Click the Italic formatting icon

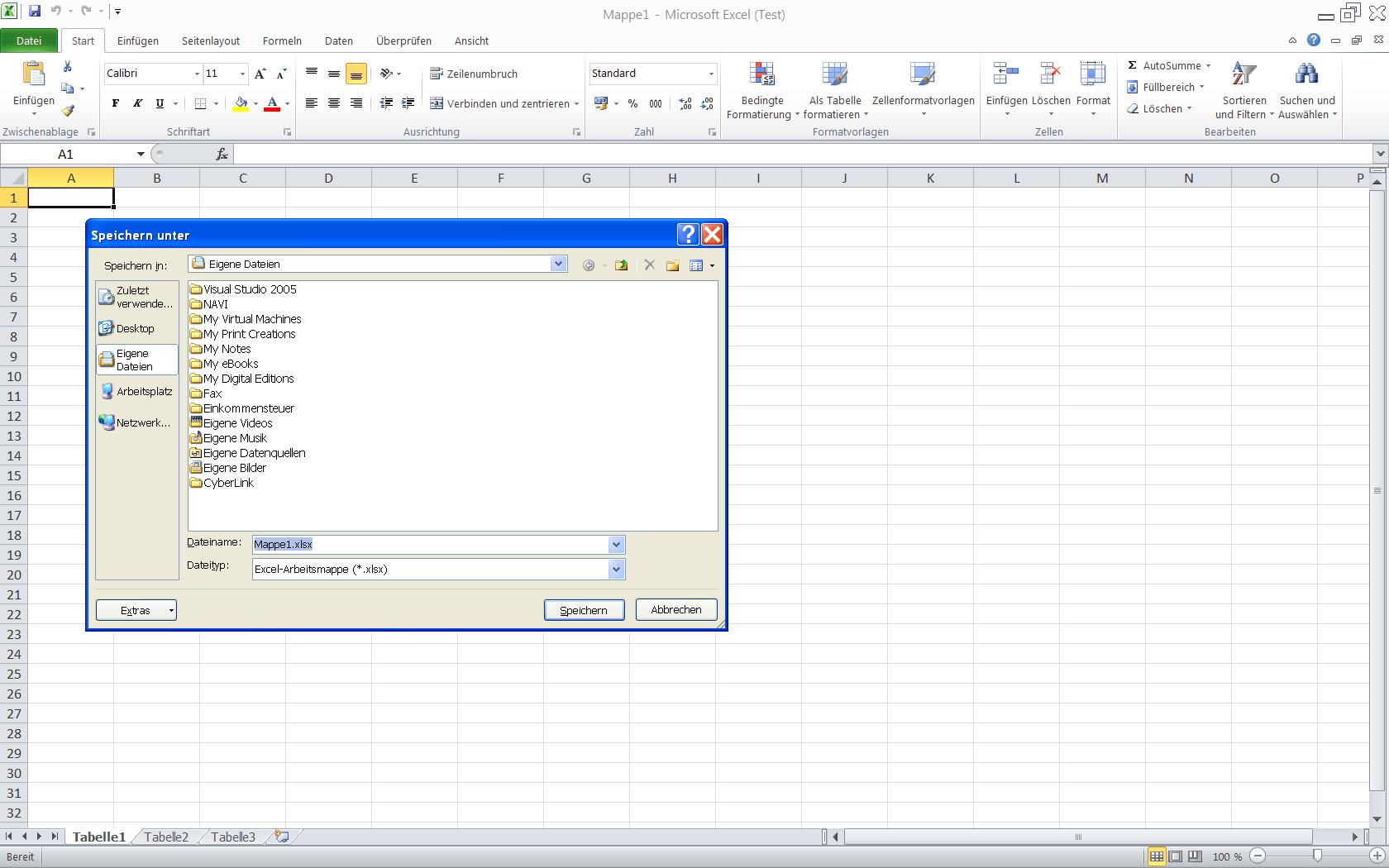pos(137,103)
